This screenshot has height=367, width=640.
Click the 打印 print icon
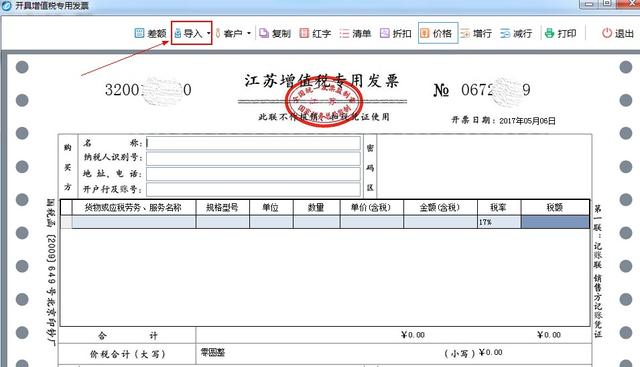[549, 33]
